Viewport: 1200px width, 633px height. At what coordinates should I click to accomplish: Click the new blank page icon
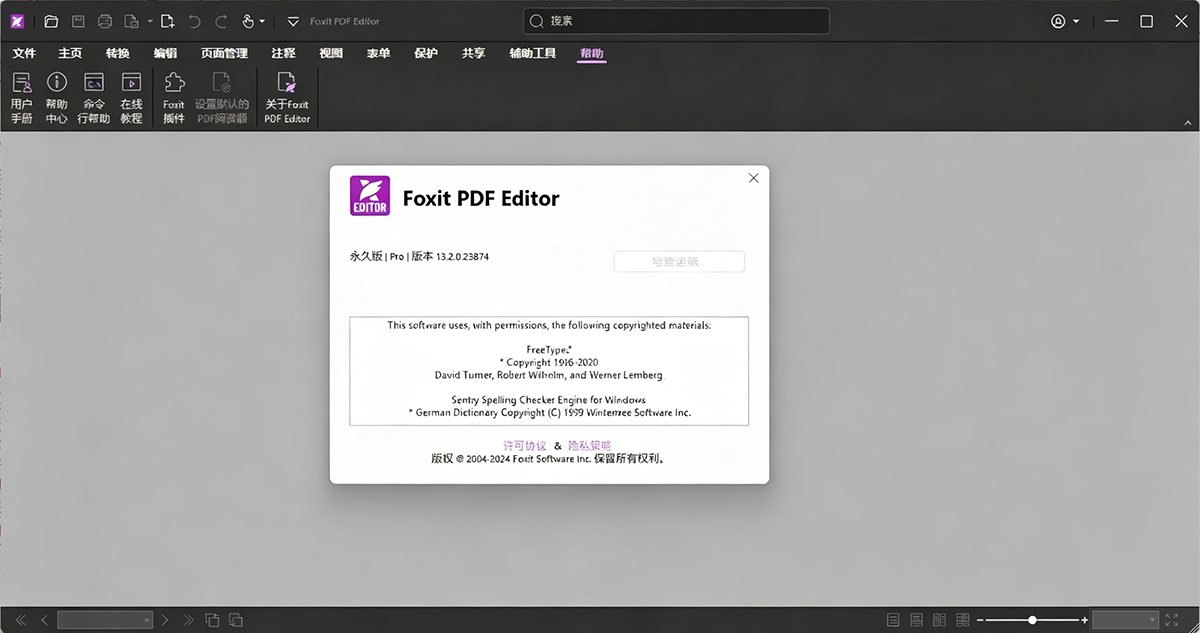167,21
